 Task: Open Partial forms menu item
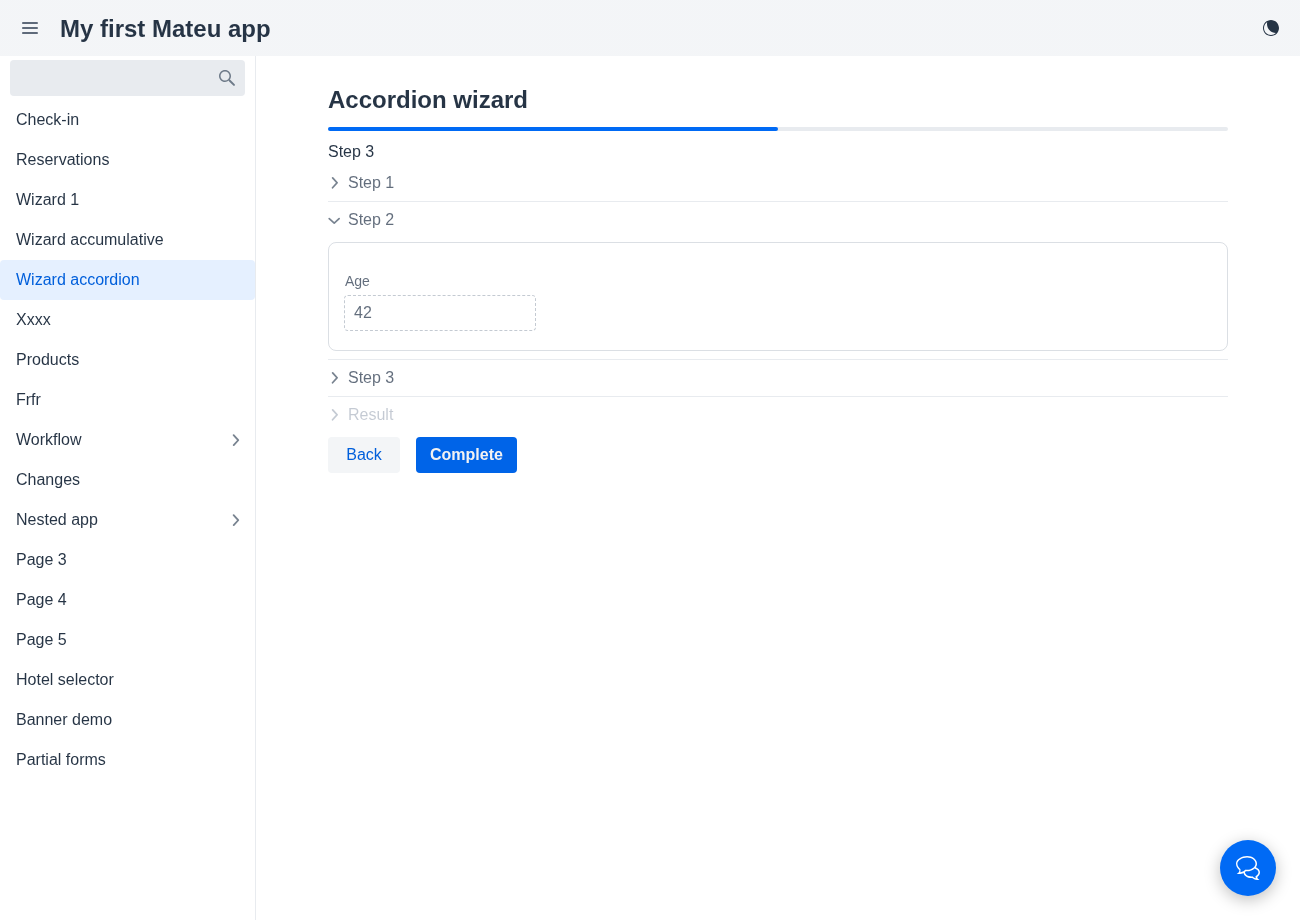127,760
